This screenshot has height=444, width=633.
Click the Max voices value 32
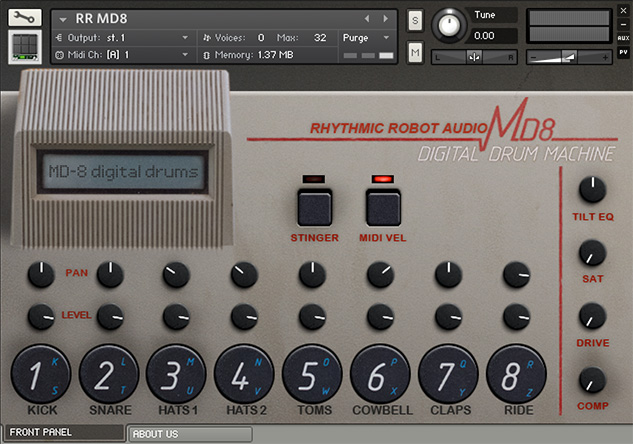(320, 38)
